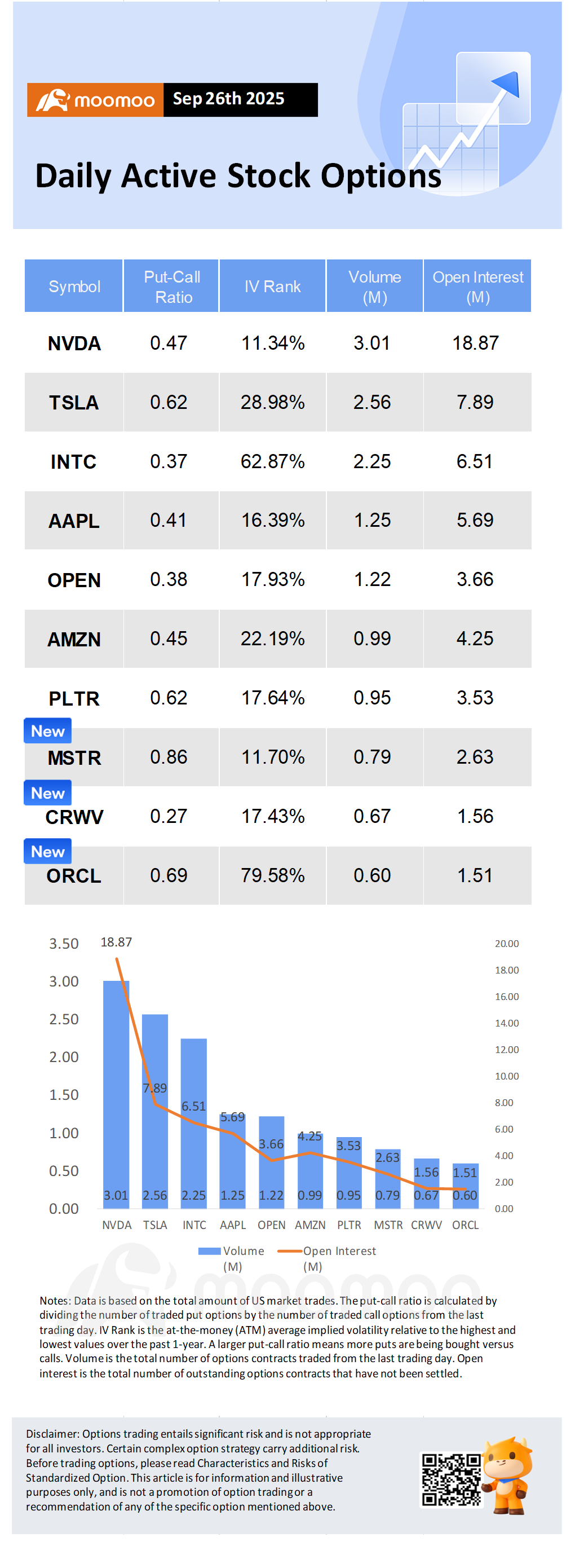This screenshot has width=575, height=1568.
Task: Select the Symbol column header
Action: [x=74, y=287]
